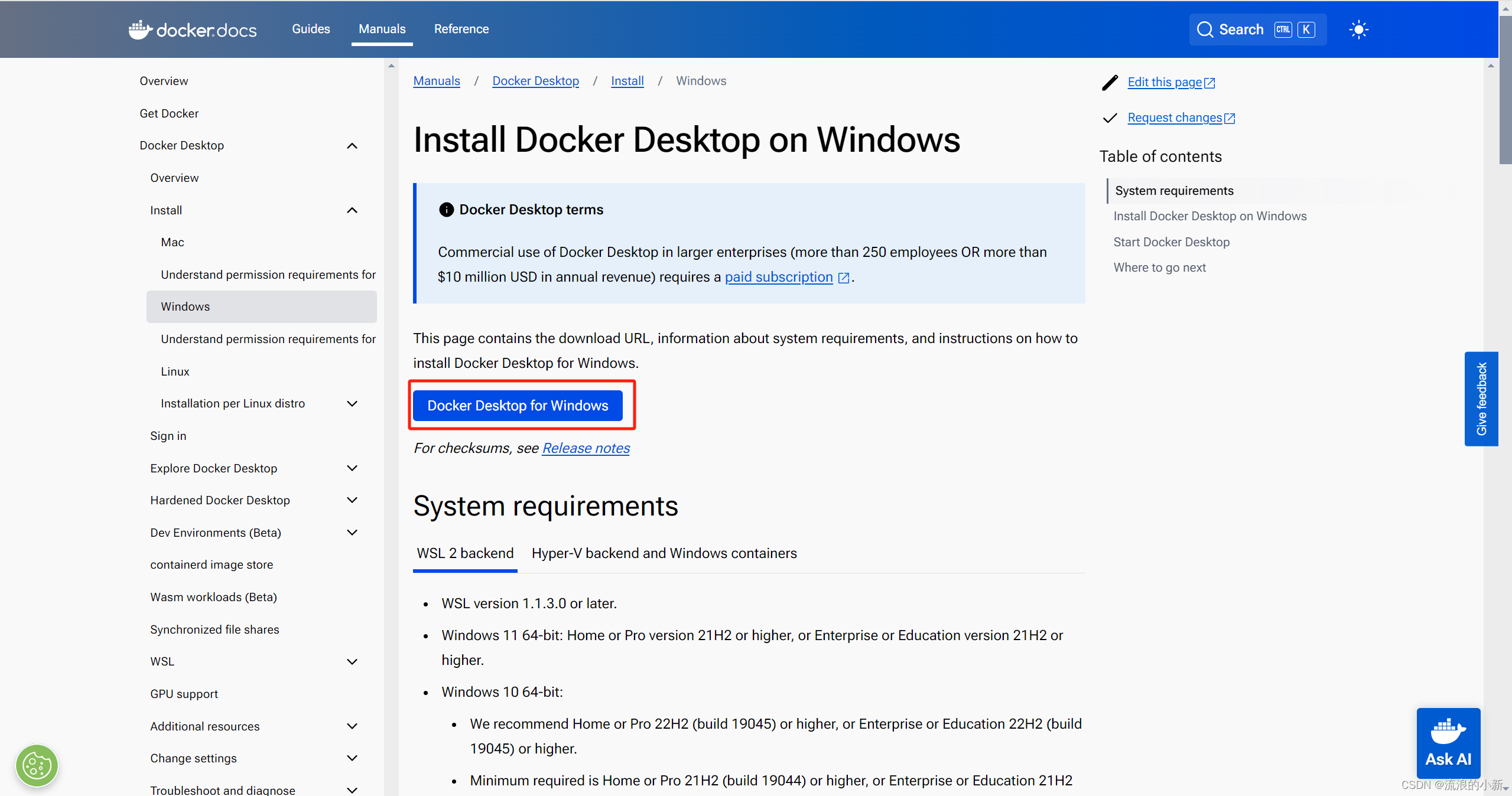
Task: Click the Docker whale logo
Action: (141, 30)
